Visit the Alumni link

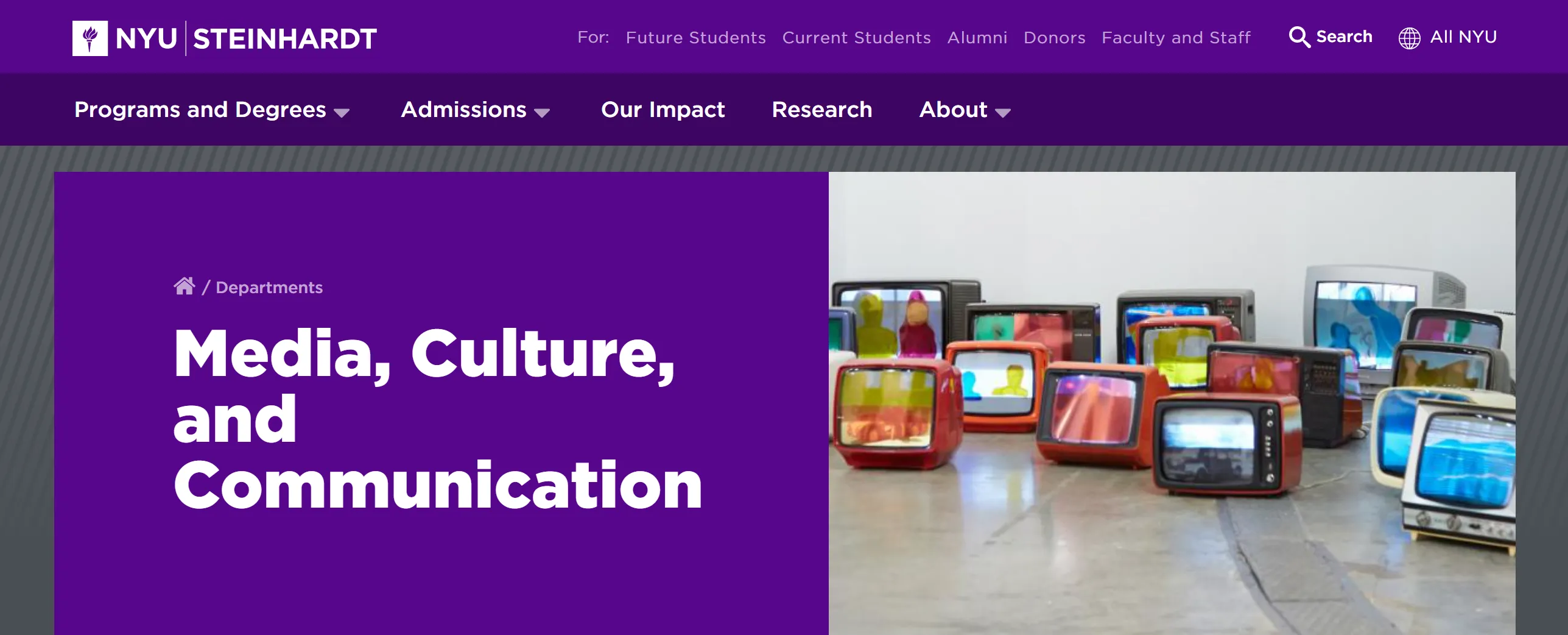click(977, 38)
